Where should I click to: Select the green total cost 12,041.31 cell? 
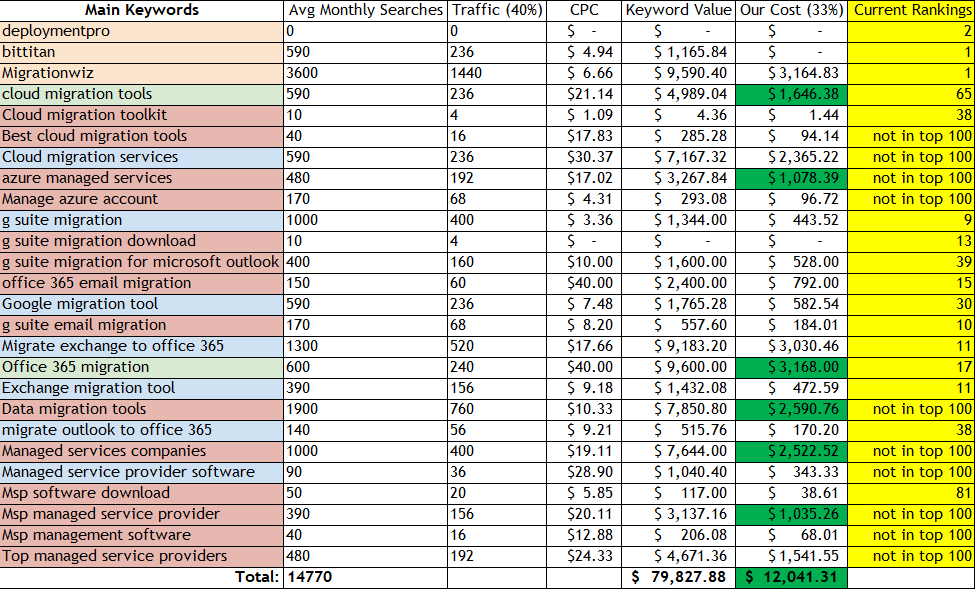pos(791,577)
